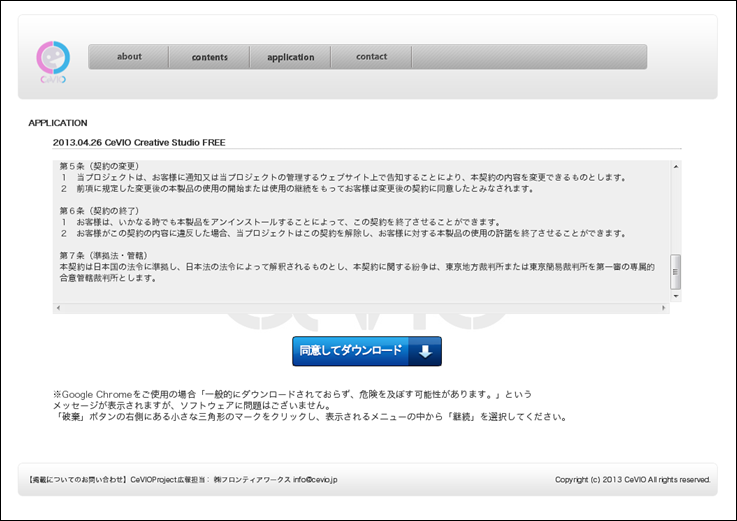Click the 合意管轄裁判所とします。 line
This screenshot has height=521, width=737.
(108, 278)
